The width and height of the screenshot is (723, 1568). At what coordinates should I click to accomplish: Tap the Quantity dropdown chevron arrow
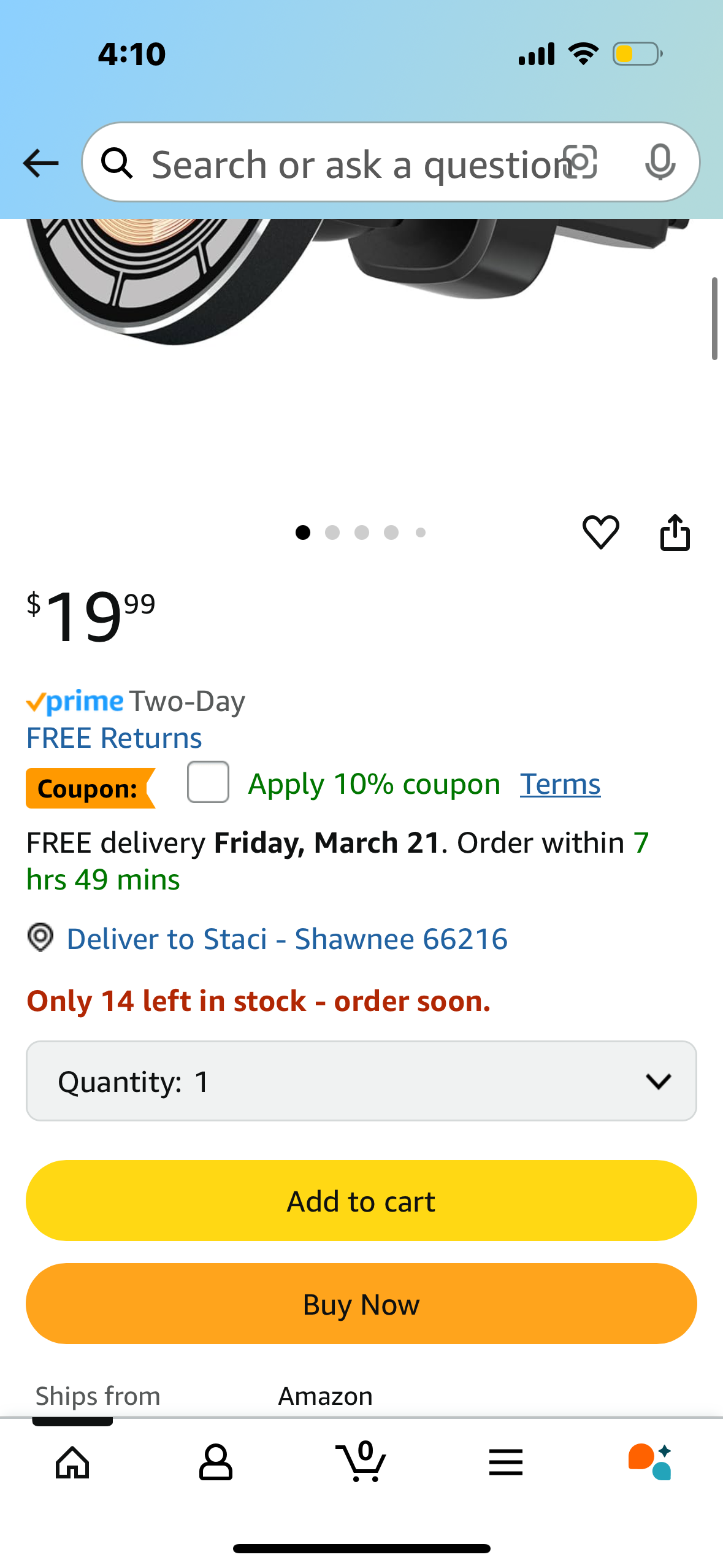tap(659, 1082)
